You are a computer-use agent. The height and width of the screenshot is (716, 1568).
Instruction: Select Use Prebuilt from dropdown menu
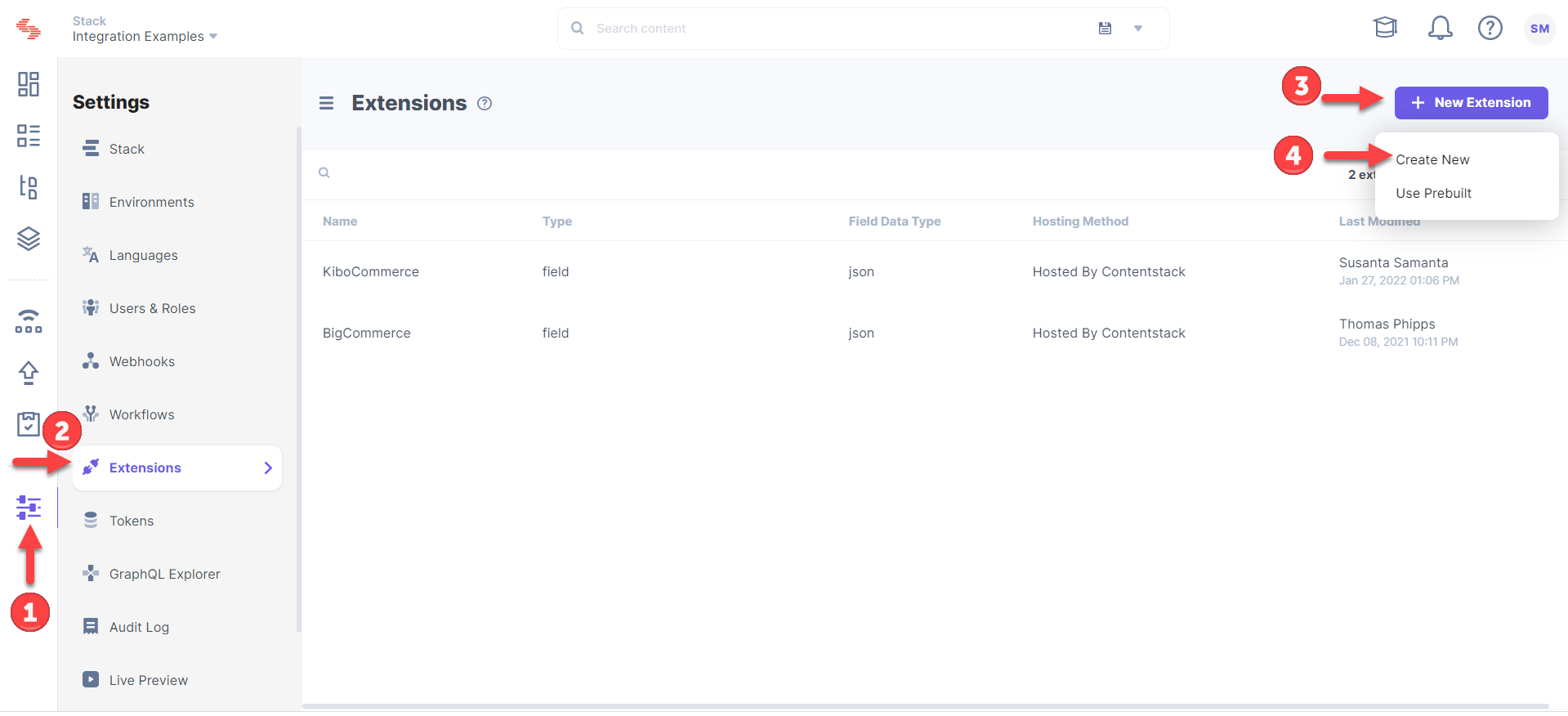tap(1433, 193)
